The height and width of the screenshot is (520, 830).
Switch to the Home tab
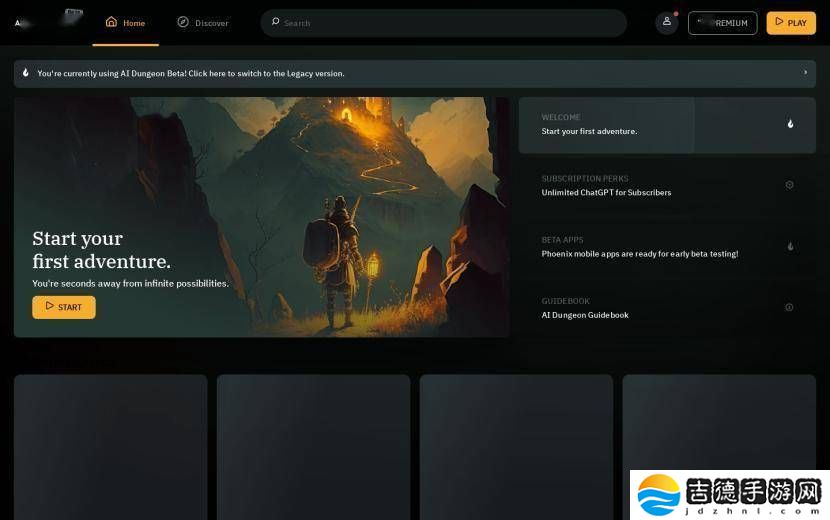pos(126,23)
